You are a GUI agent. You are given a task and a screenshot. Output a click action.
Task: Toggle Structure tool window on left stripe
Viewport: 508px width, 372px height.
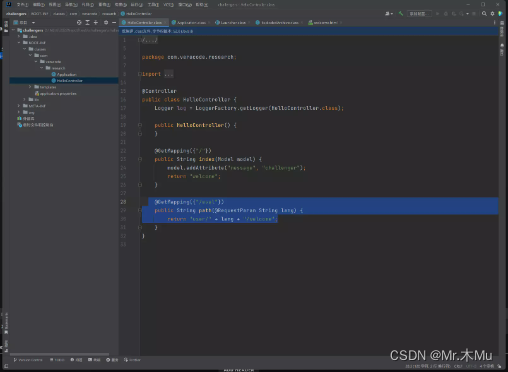coord(6,346)
